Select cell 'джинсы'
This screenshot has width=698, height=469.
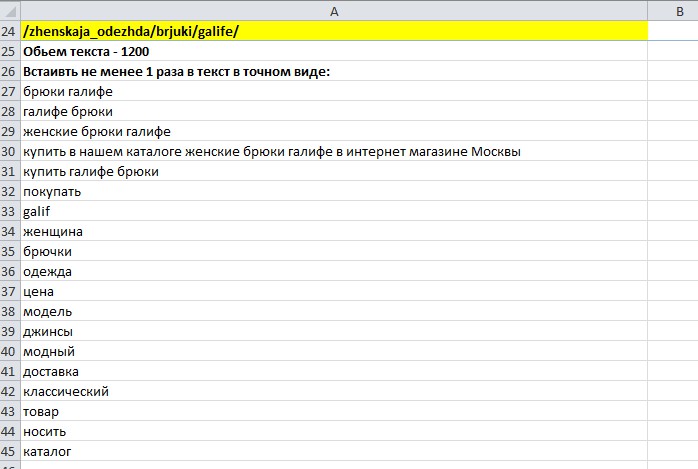334,332
